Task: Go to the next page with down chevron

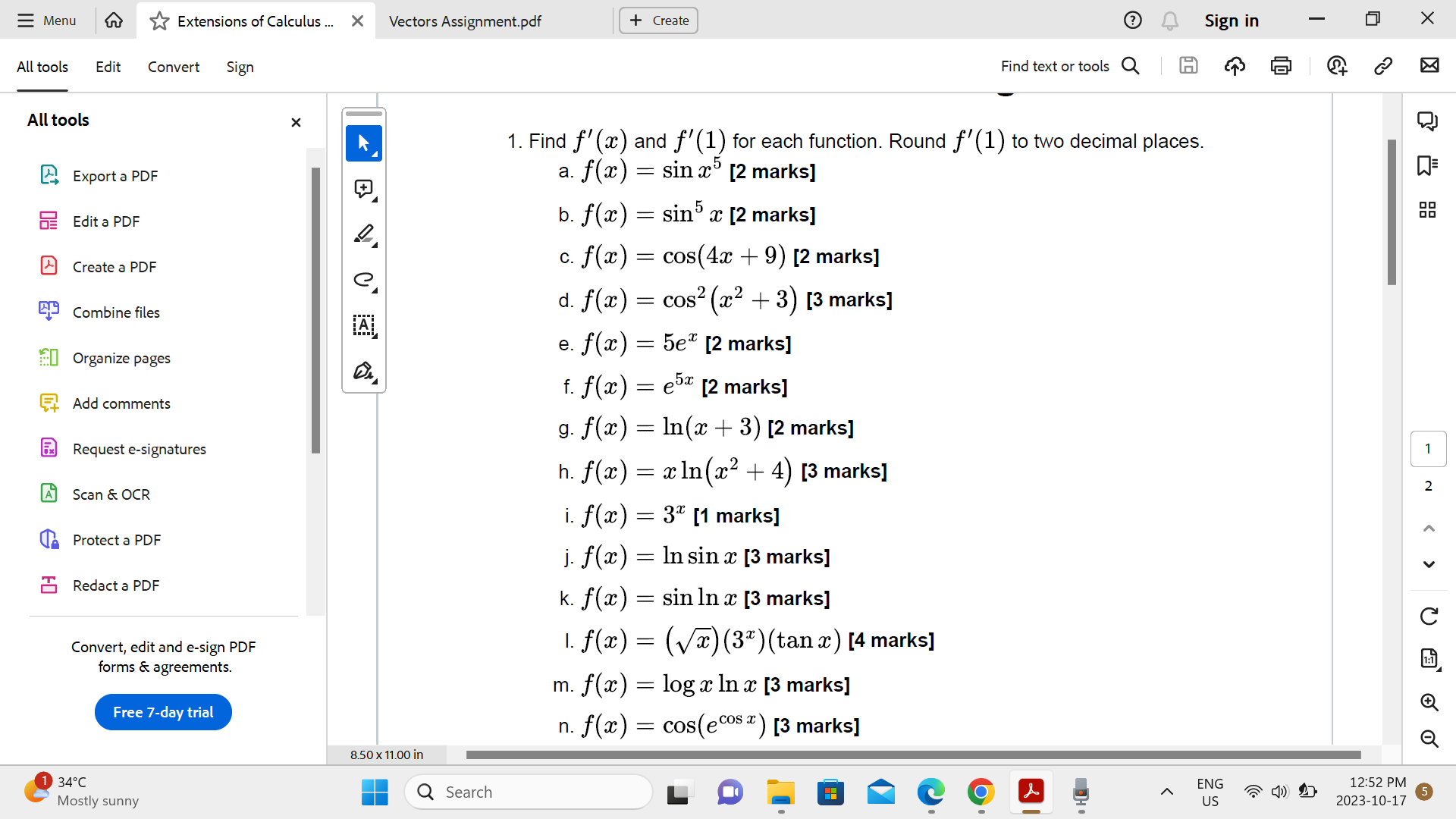Action: 1429,564
